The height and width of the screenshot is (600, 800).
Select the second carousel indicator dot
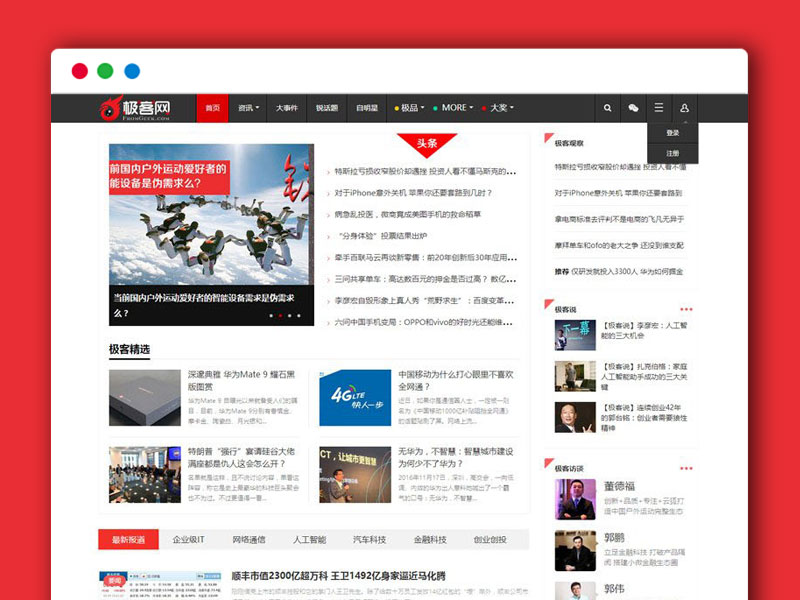click(283, 315)
